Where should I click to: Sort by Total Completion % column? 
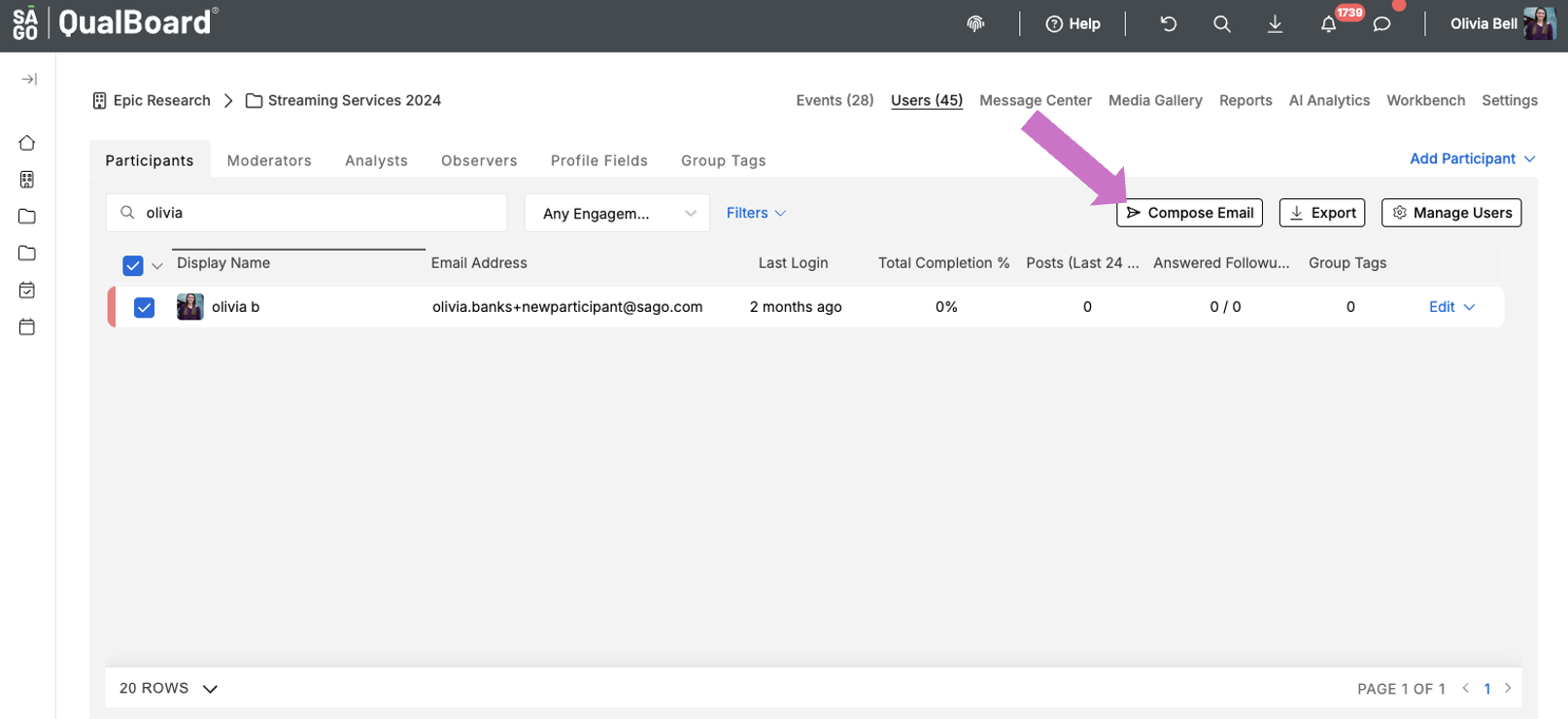coord(943,263)
